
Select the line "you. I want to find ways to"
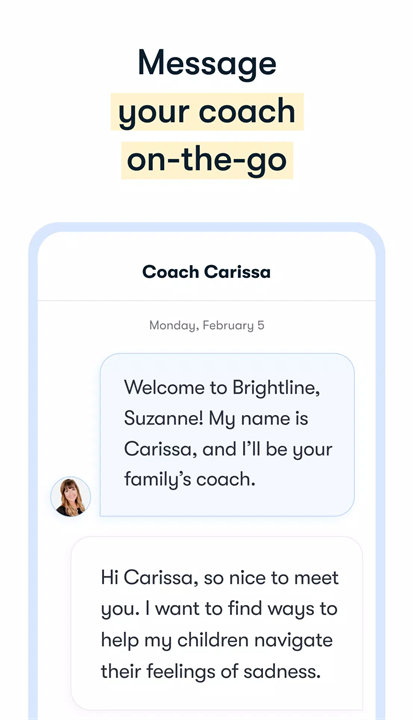(219, 609)
